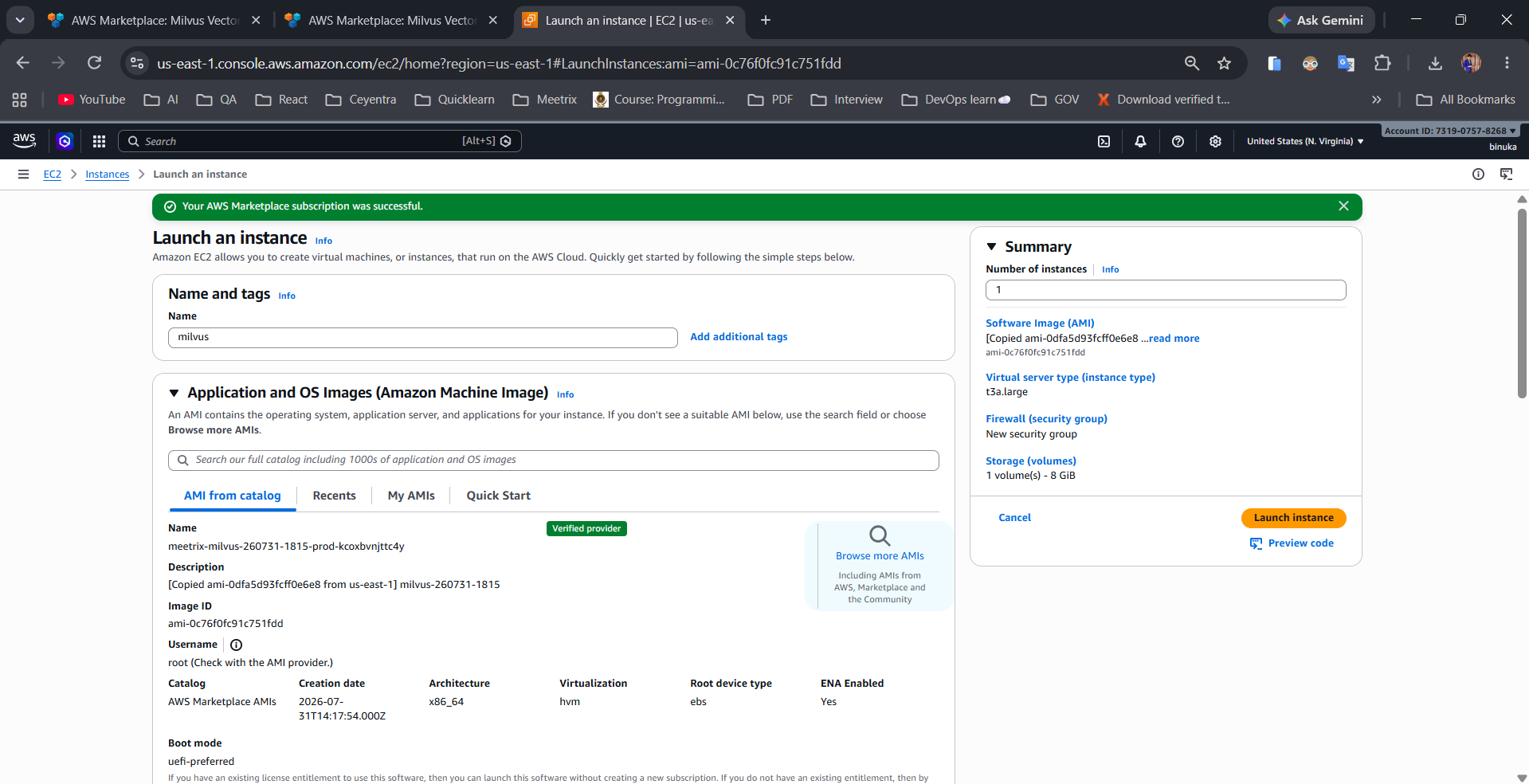
Task: Switch to the Quick Start tab
Action: [x=499, y=496]
